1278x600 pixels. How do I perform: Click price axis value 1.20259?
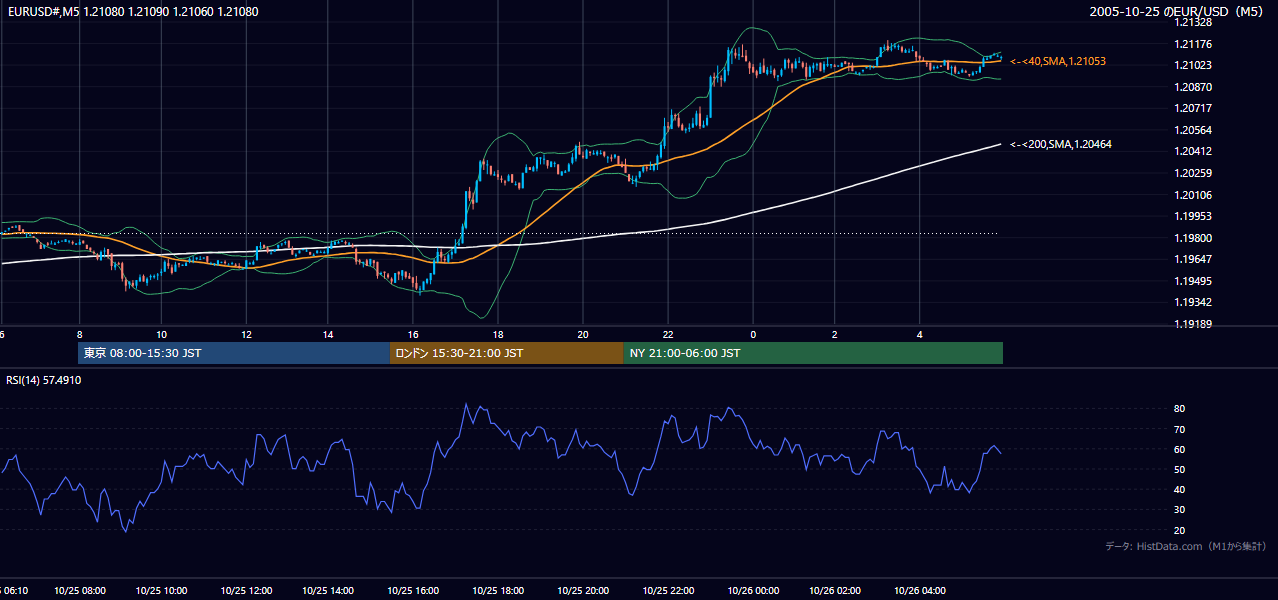[x=1194, y=173]
